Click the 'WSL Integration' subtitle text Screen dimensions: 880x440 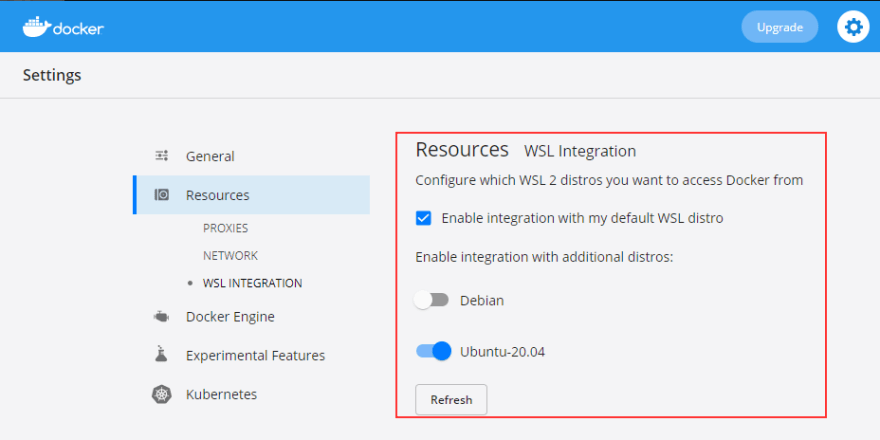[x=580, y=151]
